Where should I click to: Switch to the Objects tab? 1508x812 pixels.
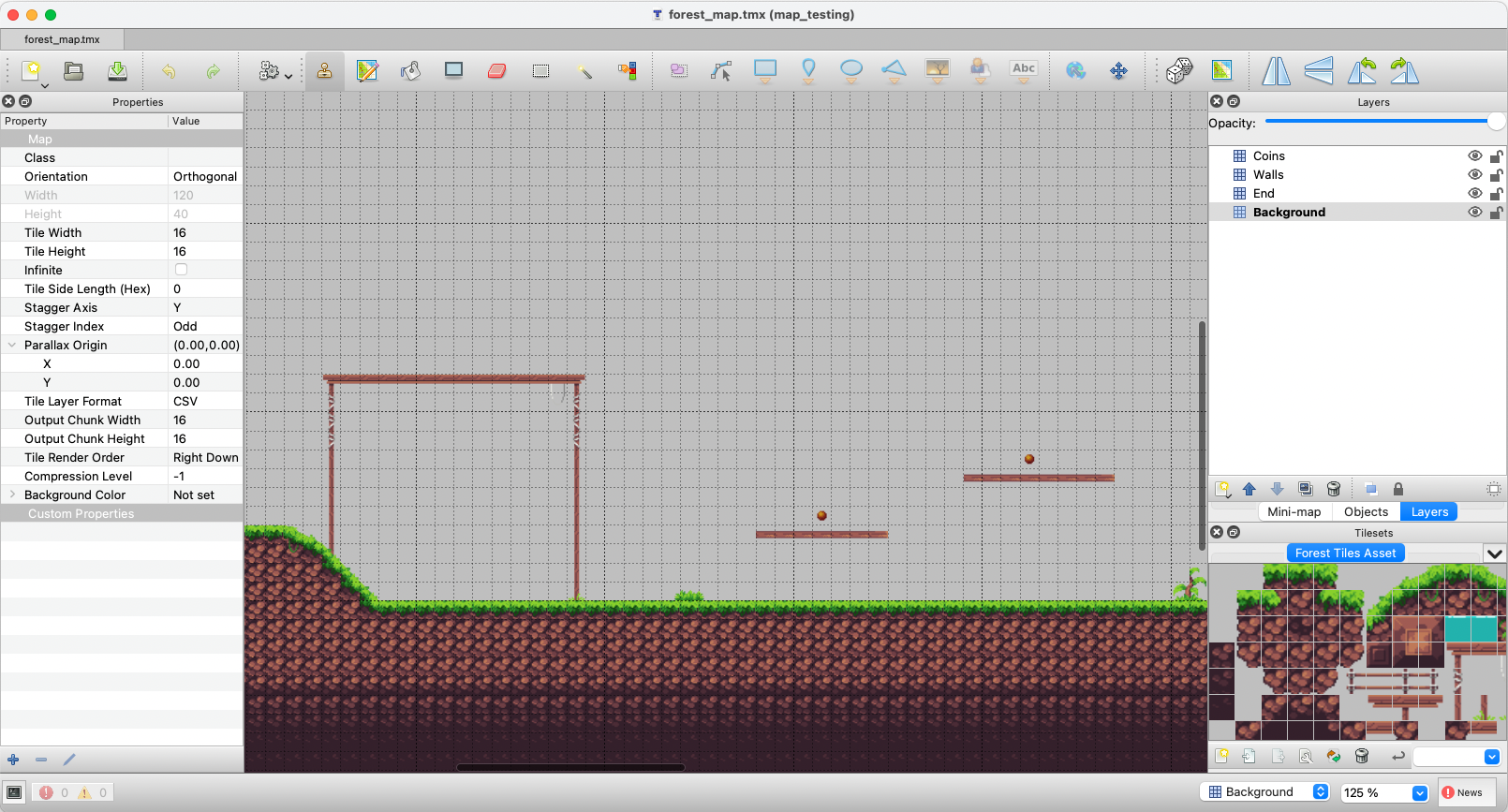click(1366, 511)
